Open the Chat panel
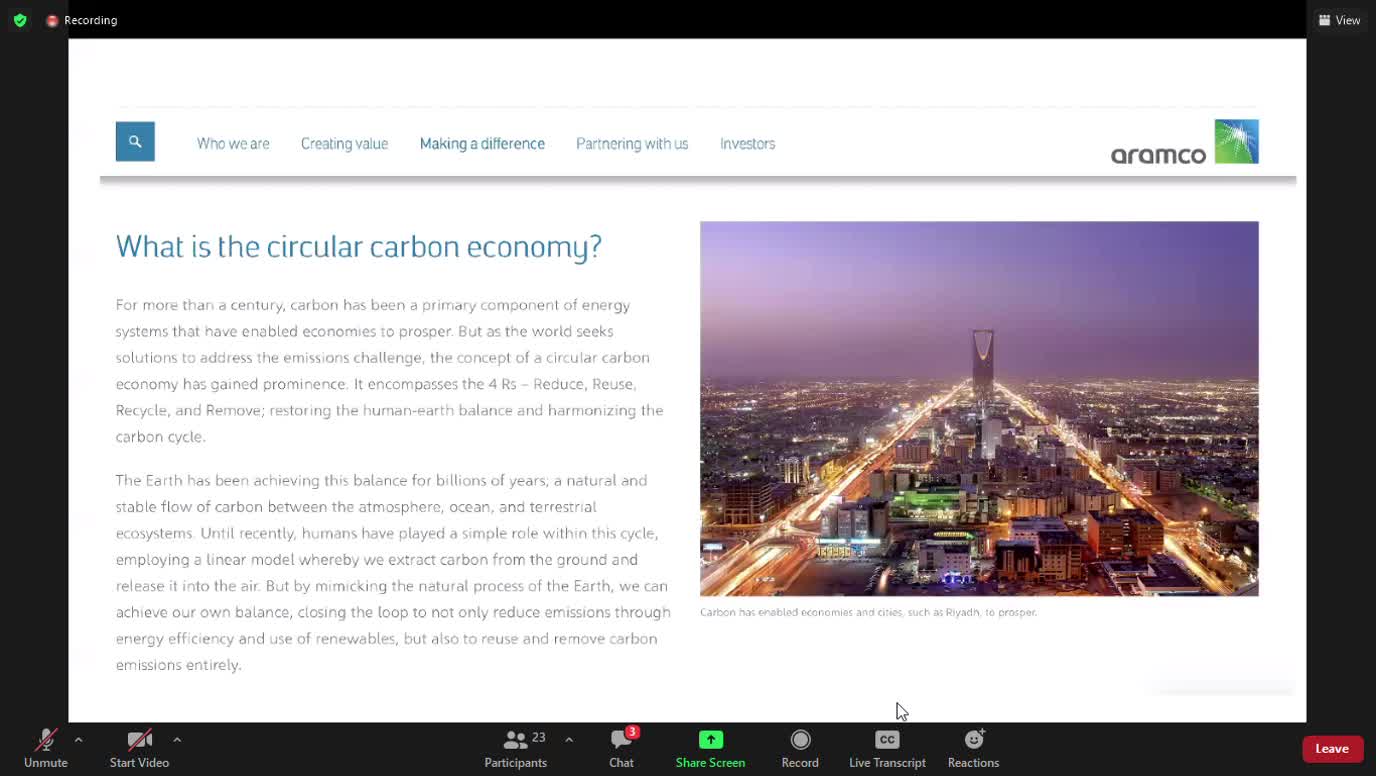This screenshot has width=1376, height=776. [x=621, y=748]
